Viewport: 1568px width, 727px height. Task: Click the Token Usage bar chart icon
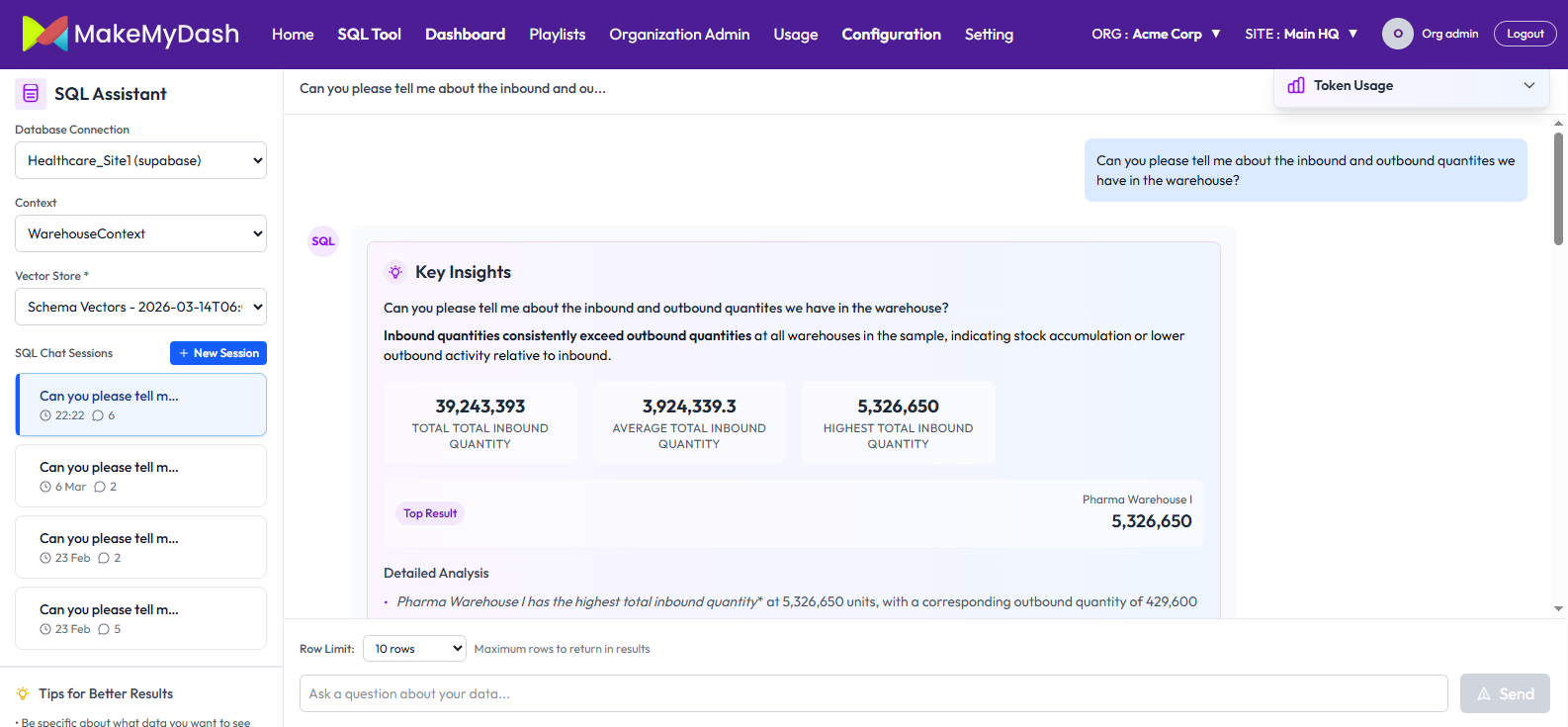coord(1295,86)
